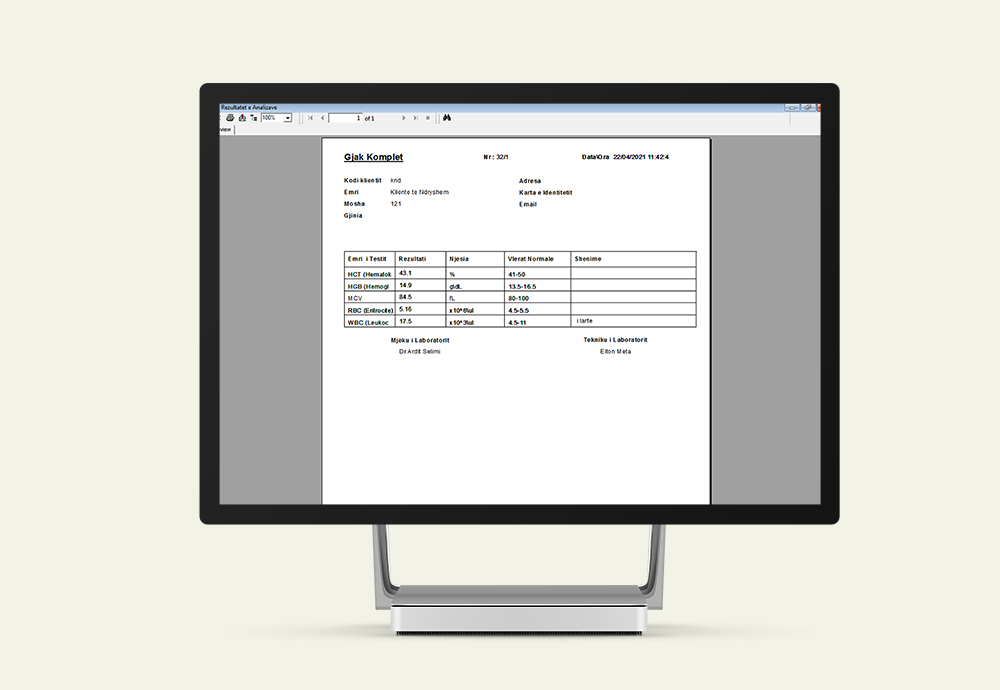Click the technician name Elton Meta
The height and width of the screenshot is (690, 1000).
[615, 352]
